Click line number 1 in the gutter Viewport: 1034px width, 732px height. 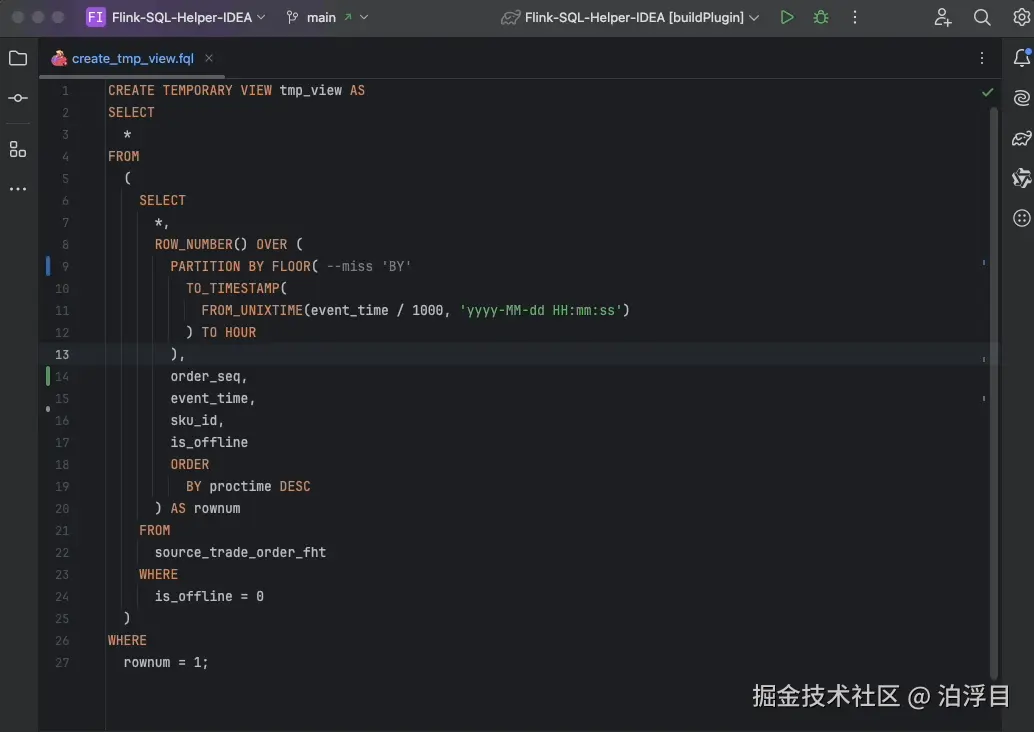click(65, 91)
